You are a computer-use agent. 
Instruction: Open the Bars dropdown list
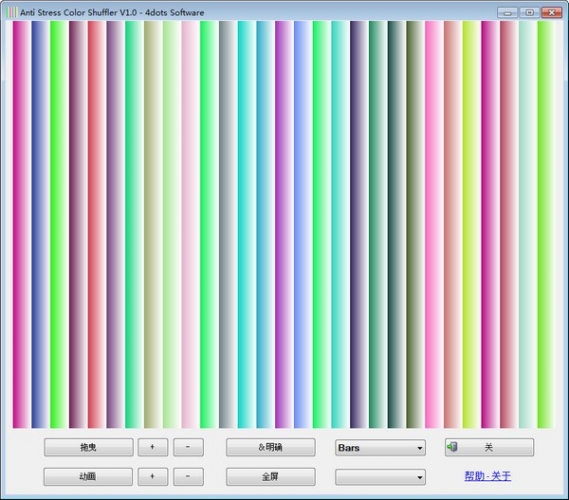pos(380,448)
